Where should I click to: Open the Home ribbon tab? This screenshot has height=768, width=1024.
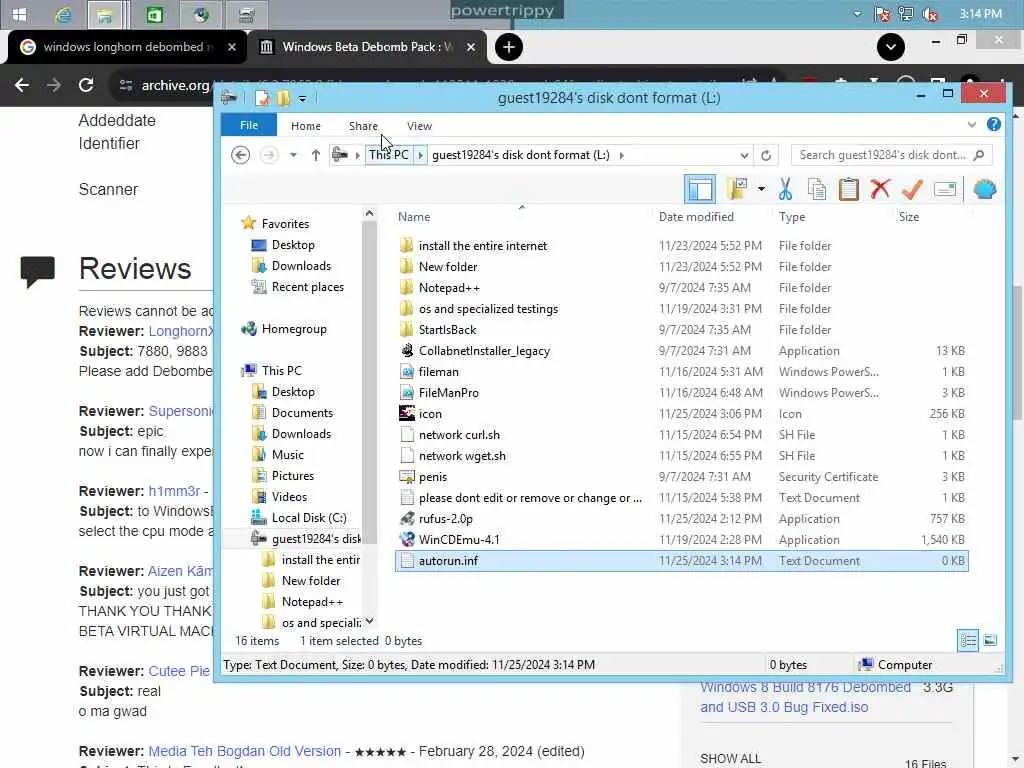(x=306, y=126)
